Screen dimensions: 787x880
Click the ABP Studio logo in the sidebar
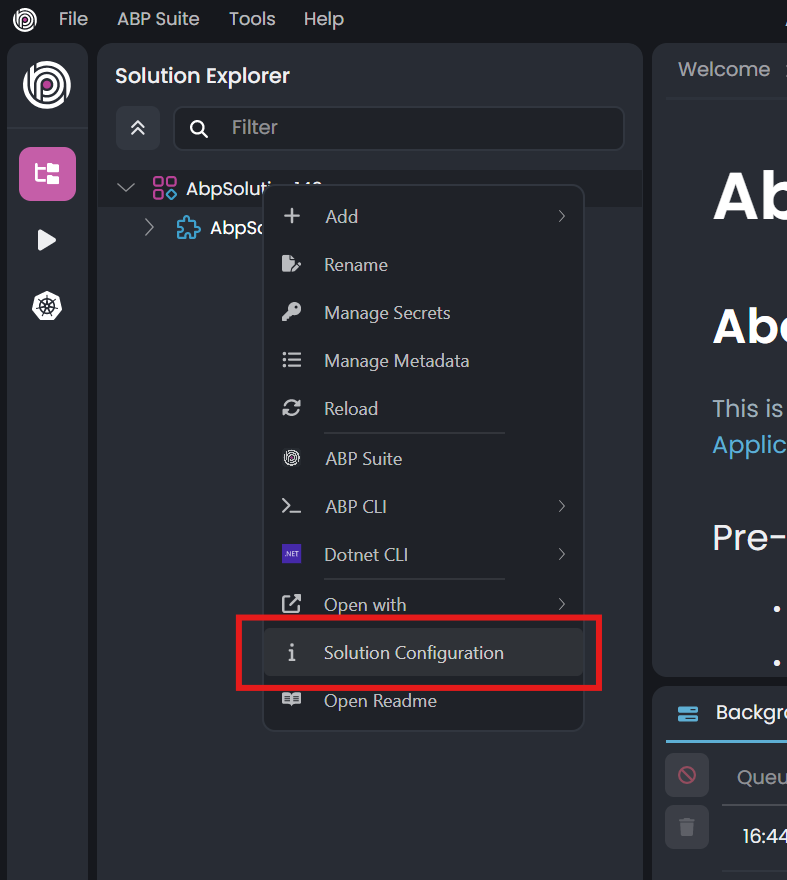(x=47, y=85)
